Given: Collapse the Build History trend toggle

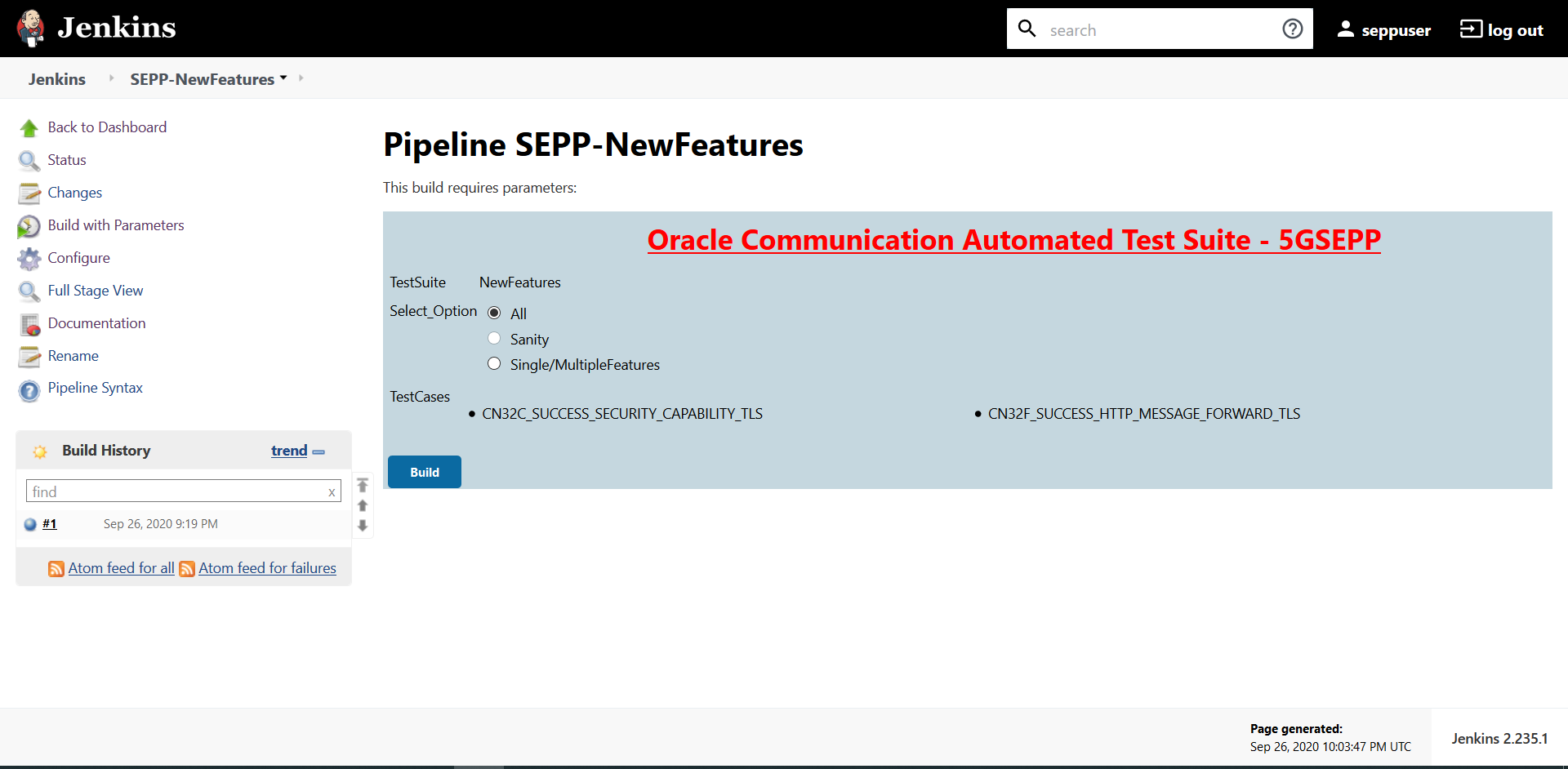Looking at the screenshot, I should point(318,451).
